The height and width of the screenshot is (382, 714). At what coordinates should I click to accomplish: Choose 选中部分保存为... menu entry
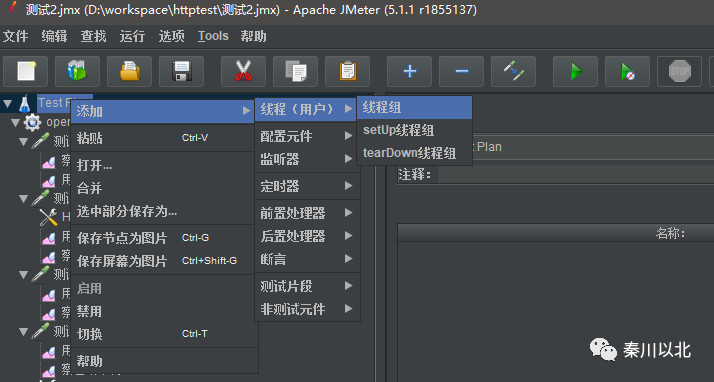pyautogui.click(x=163, y=211)
